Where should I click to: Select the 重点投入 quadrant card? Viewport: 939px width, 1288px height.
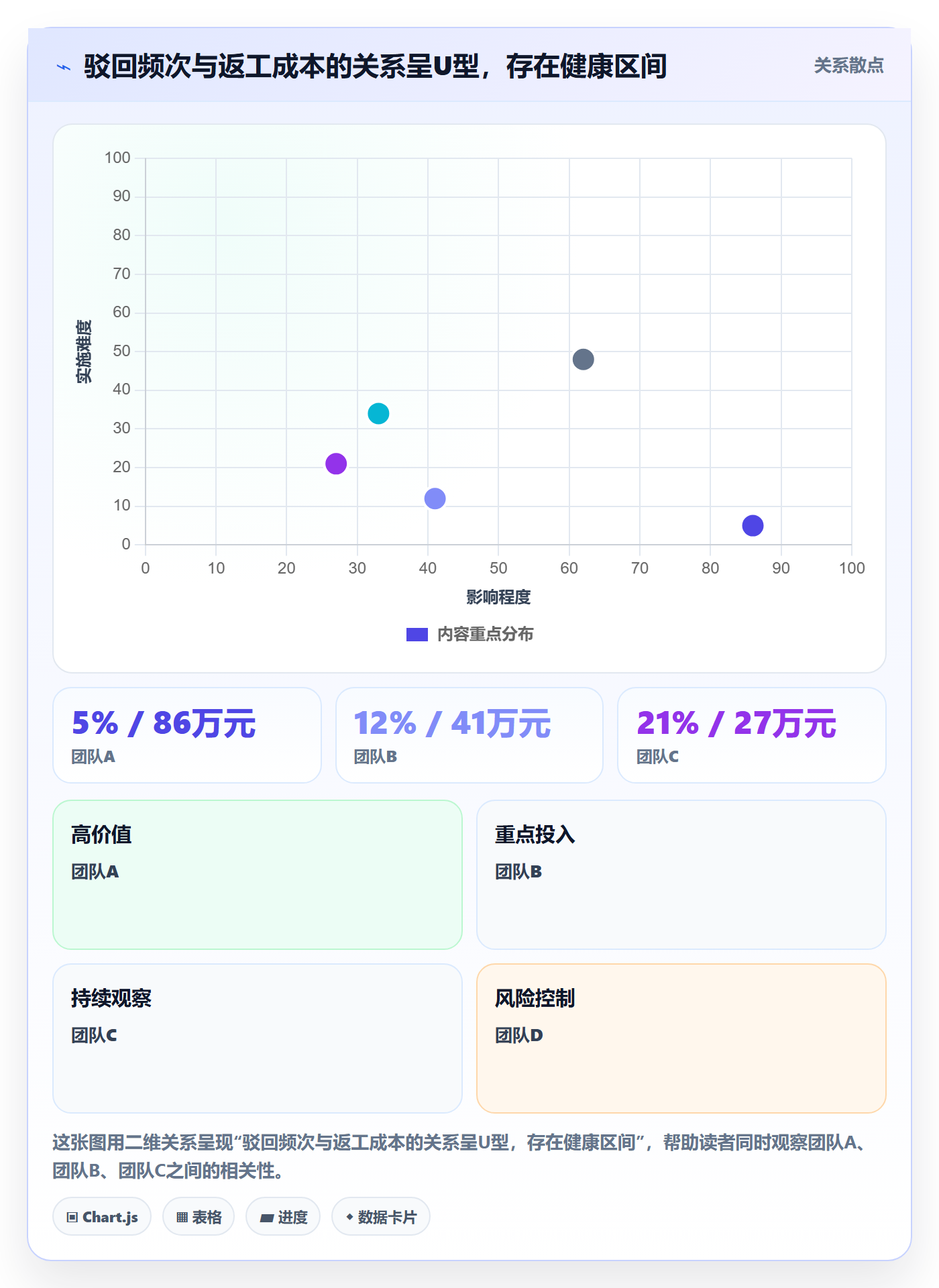pos(681,875)
